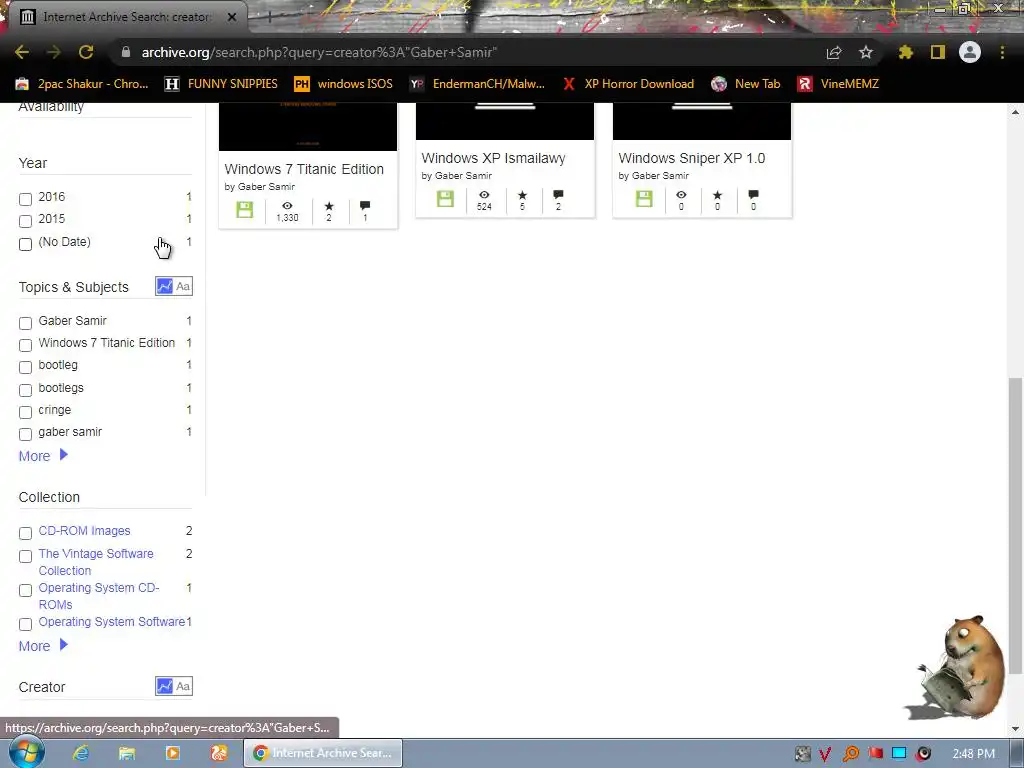
Task: Show Topics & Subjects alphabetical Aa view
Action: tap(184, 286)
